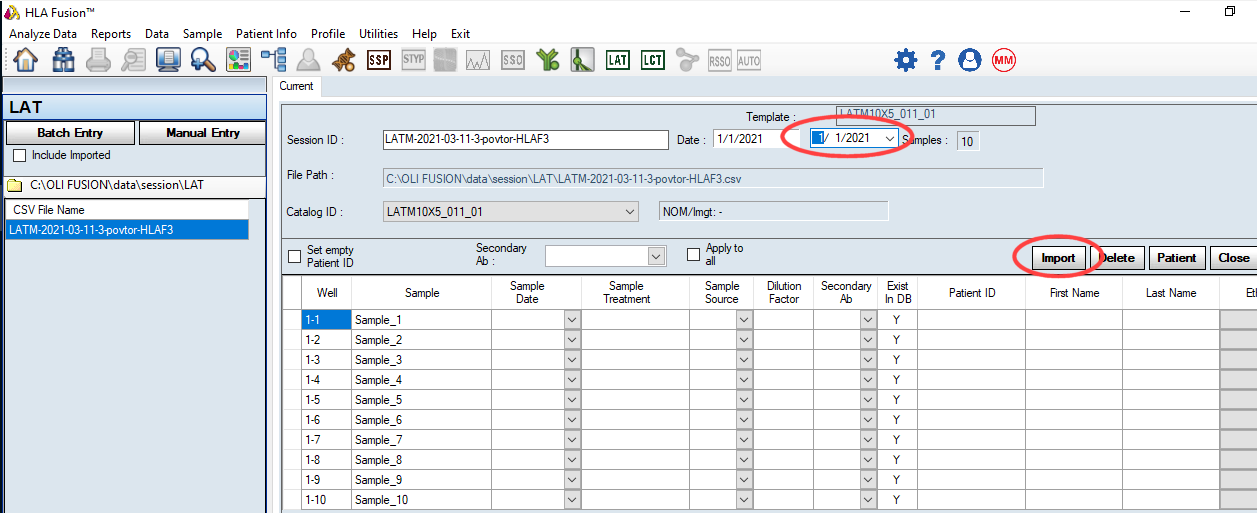Click the Delete button
The height and width of the screenshot is (513, 1257).
(x=1117, y=258)
